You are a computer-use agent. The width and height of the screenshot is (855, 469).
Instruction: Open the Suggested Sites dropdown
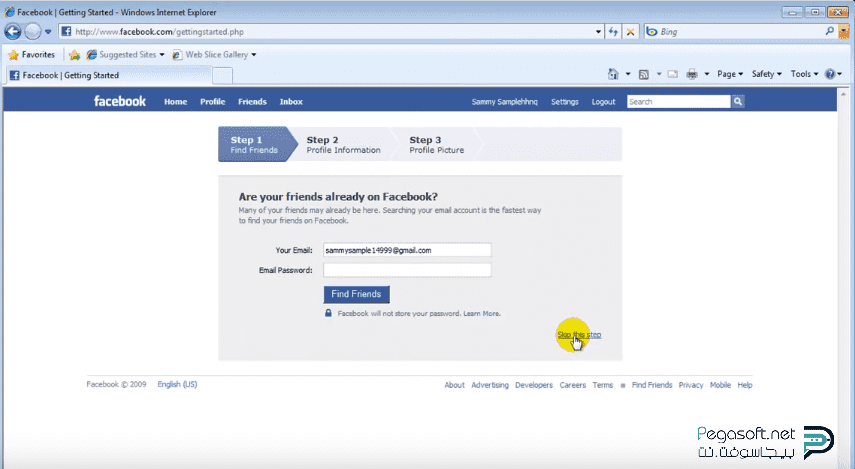(x=125, y=55)
